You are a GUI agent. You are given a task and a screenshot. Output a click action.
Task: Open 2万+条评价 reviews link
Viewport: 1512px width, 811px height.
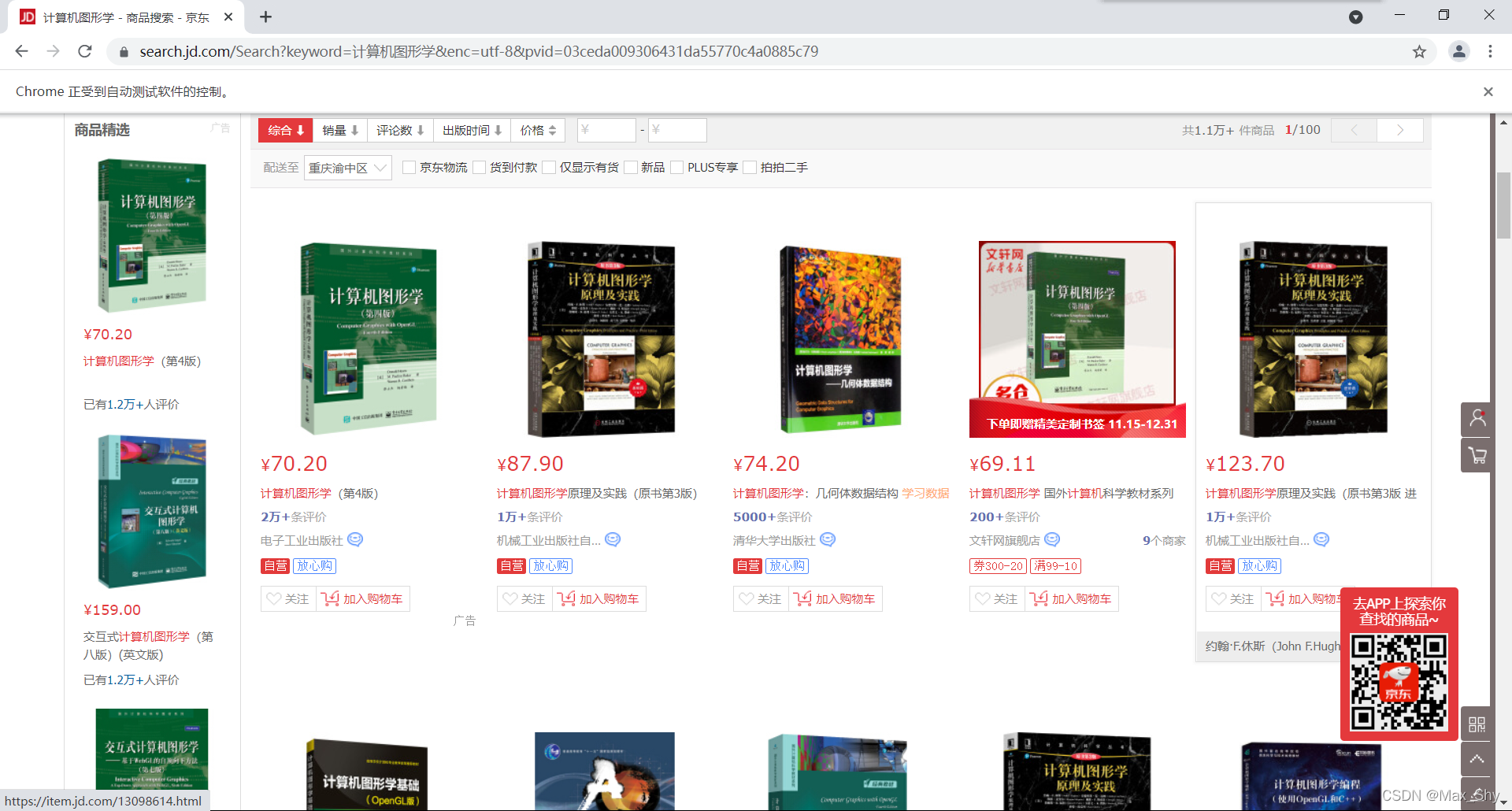[294, 517]
